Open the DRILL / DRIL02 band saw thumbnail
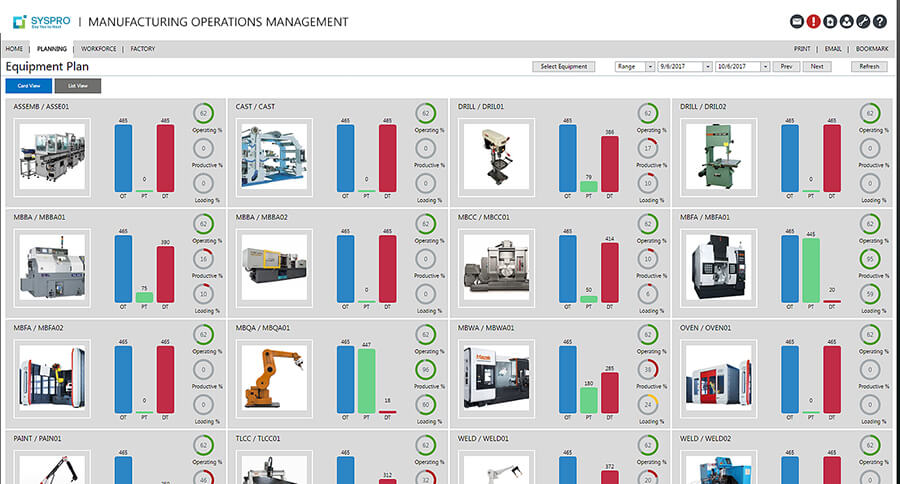This screenshot has width=900, height=484. pyautogui.click(x=719, y=157)
